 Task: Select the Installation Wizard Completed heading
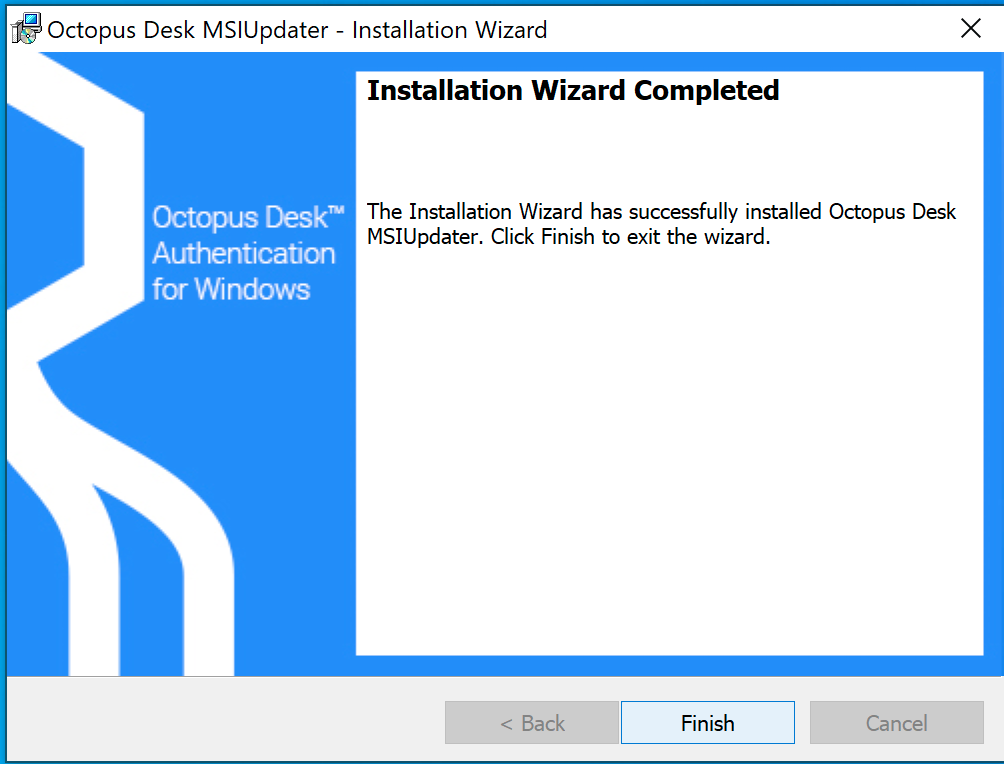[x=573, y=90]
